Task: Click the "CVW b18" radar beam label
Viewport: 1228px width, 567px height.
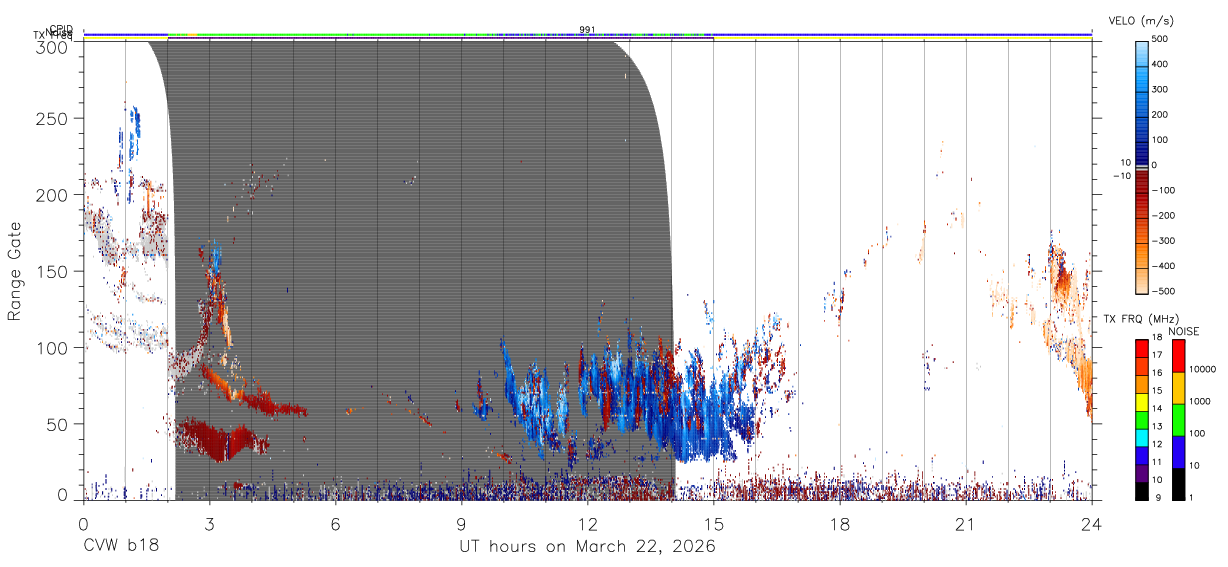Action: (121, 547)
